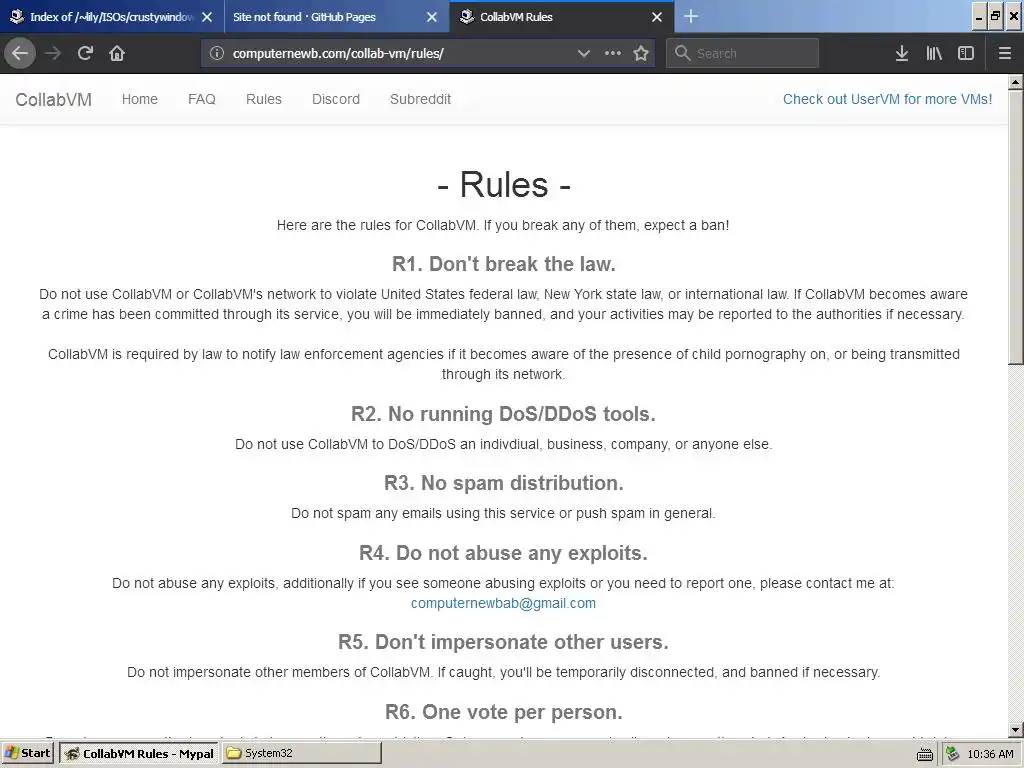Click the 'Do not spam any emails' sentence

[504, 513]
